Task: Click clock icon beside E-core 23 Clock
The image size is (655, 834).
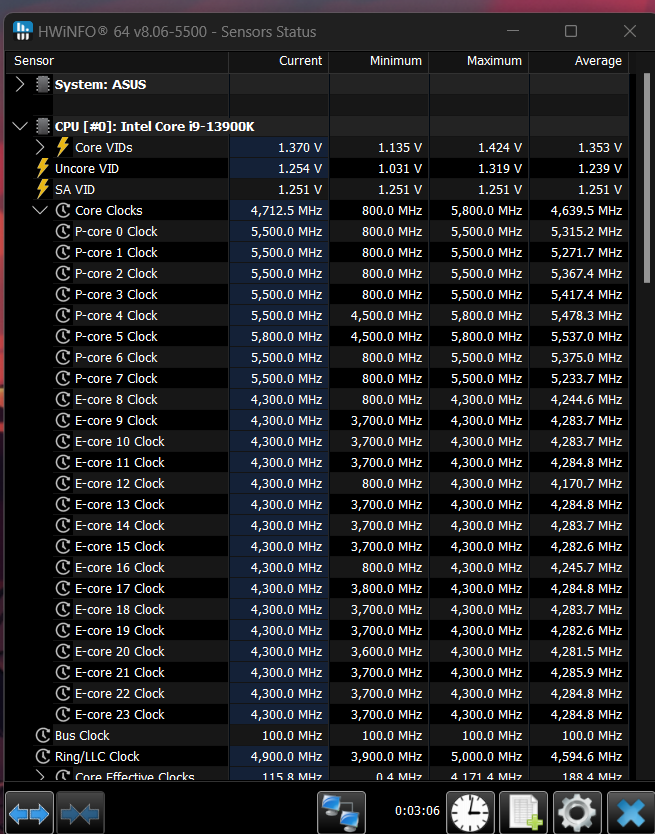Action: pos(63,714)
